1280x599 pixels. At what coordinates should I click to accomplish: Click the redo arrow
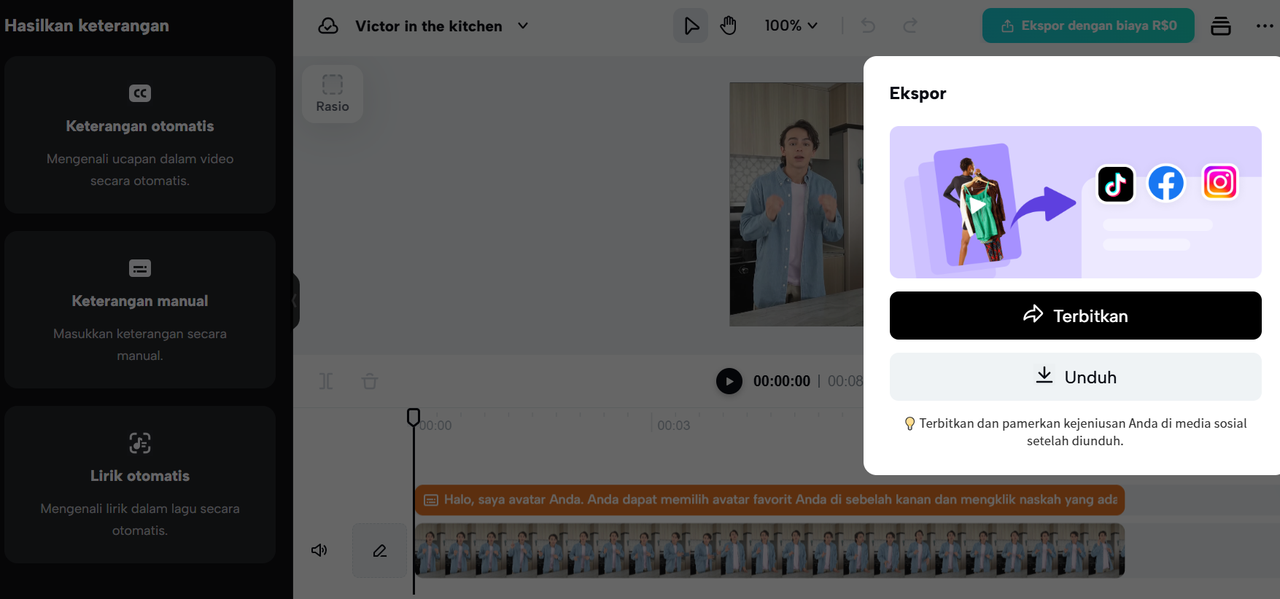pos(910,26)
